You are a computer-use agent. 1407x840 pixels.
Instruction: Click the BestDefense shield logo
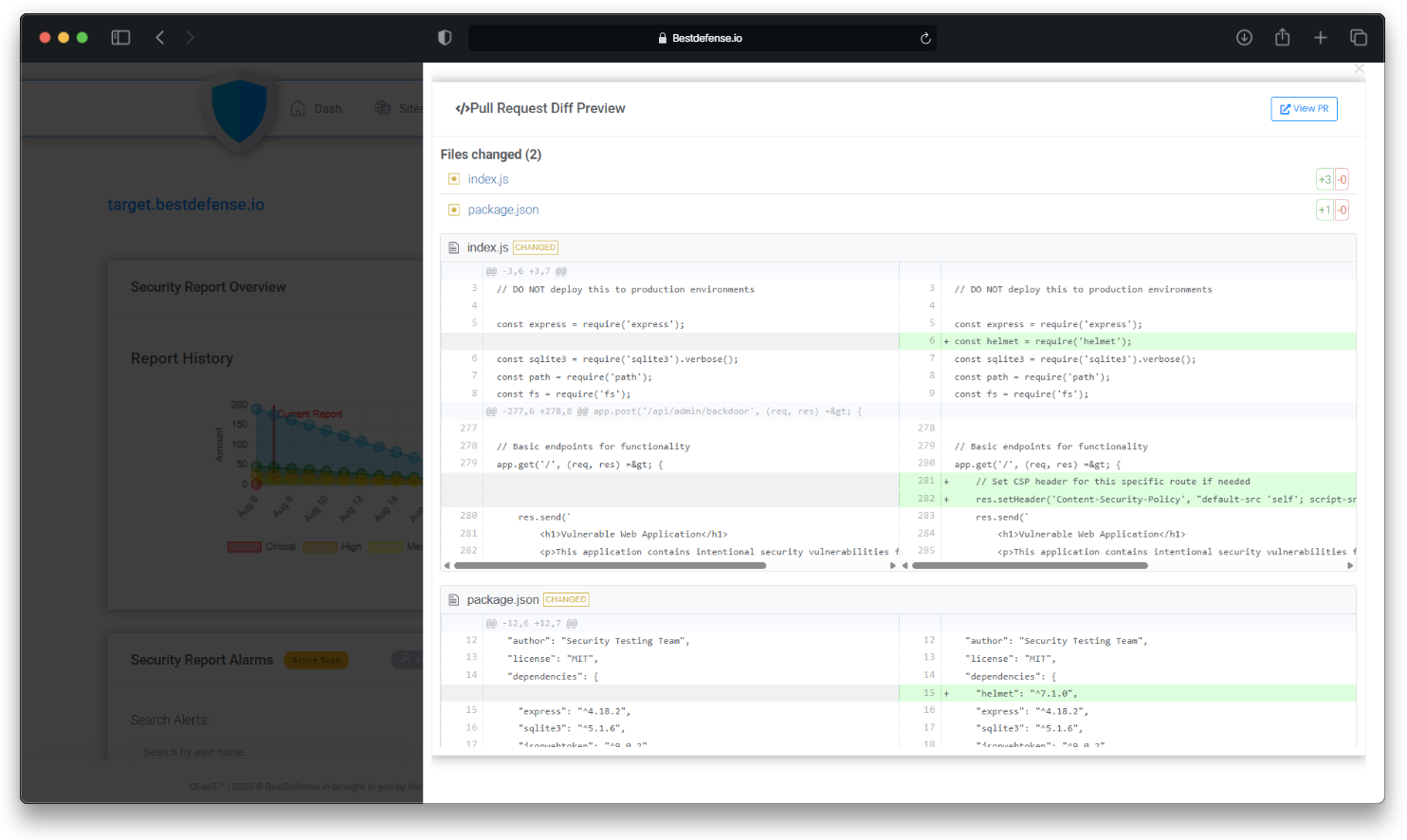tap(239, 109)
